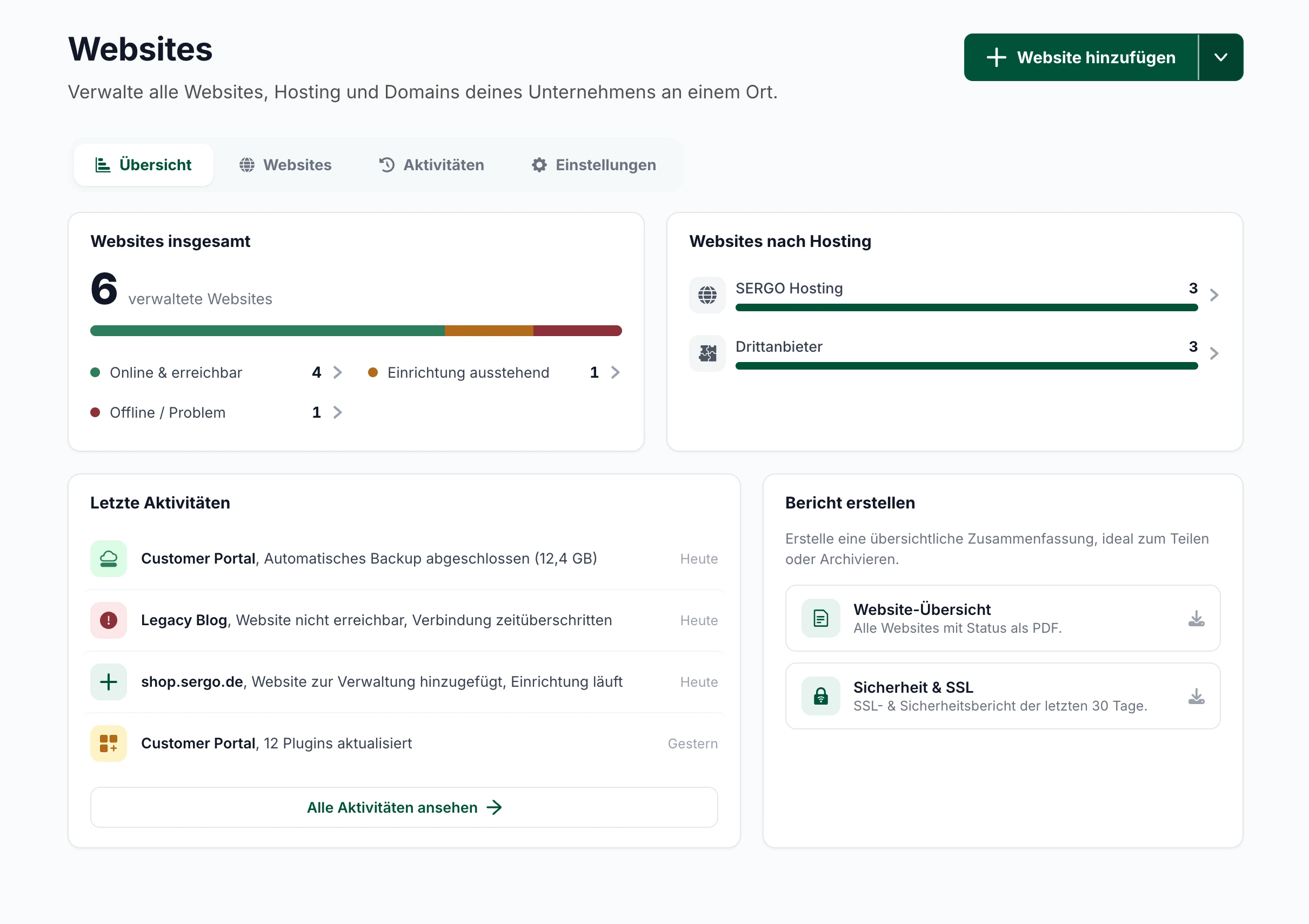This screenshot has height=924, width=1309.
Task: Click the document icon of Website-Übersicht report
Action: [x=821, y=619]
